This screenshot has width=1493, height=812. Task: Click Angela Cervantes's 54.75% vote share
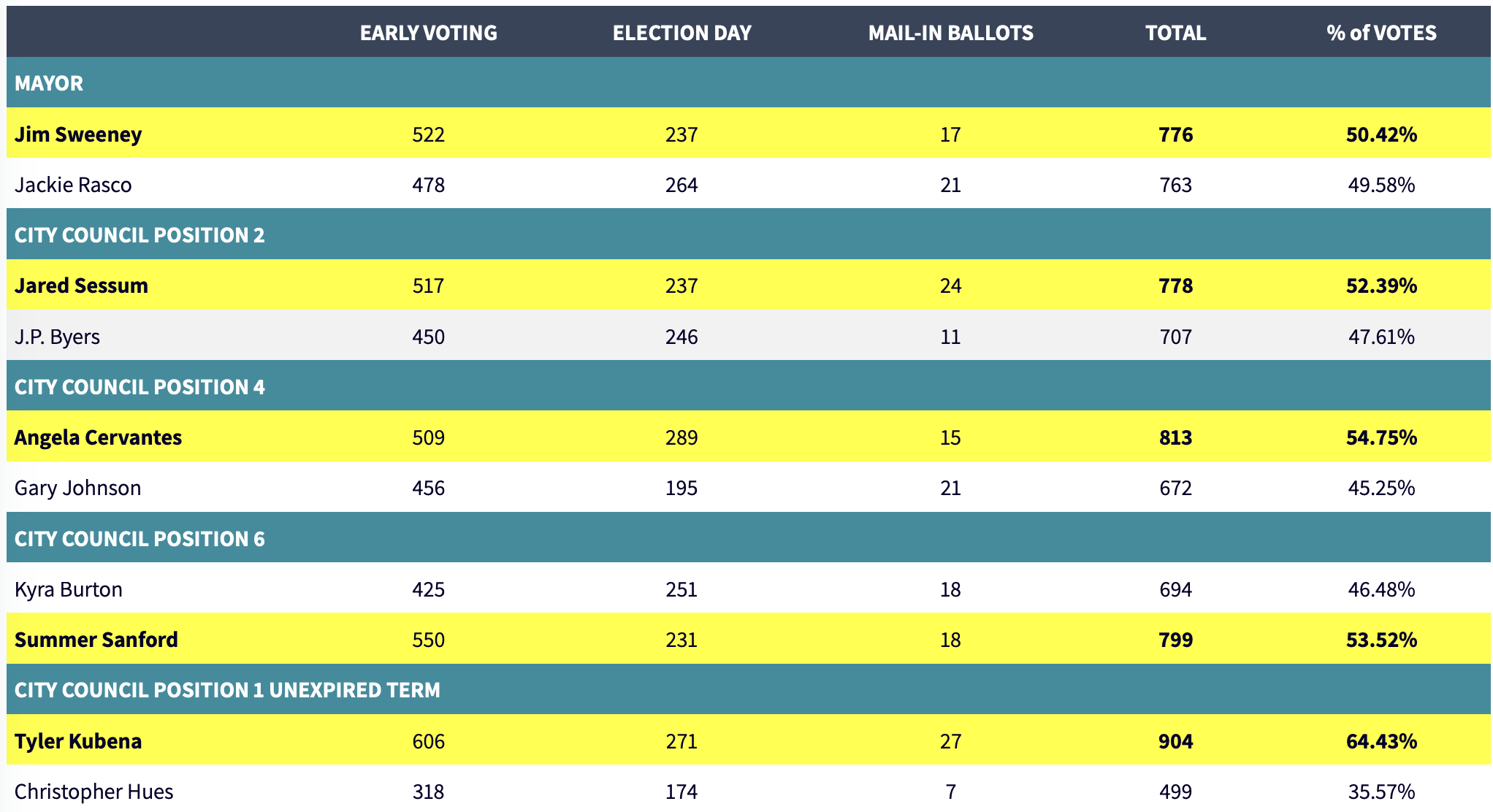coord(1381,437)
